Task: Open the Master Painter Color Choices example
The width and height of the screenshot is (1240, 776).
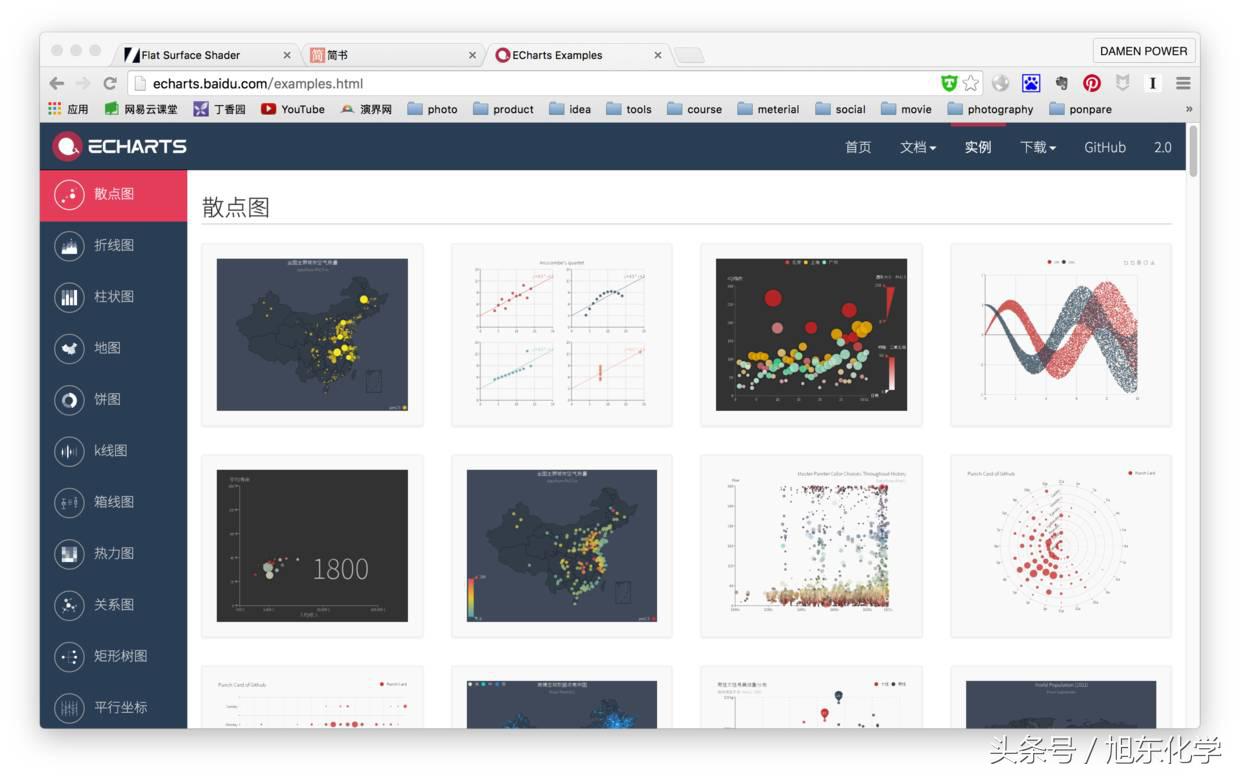Action: coord(811,546)
